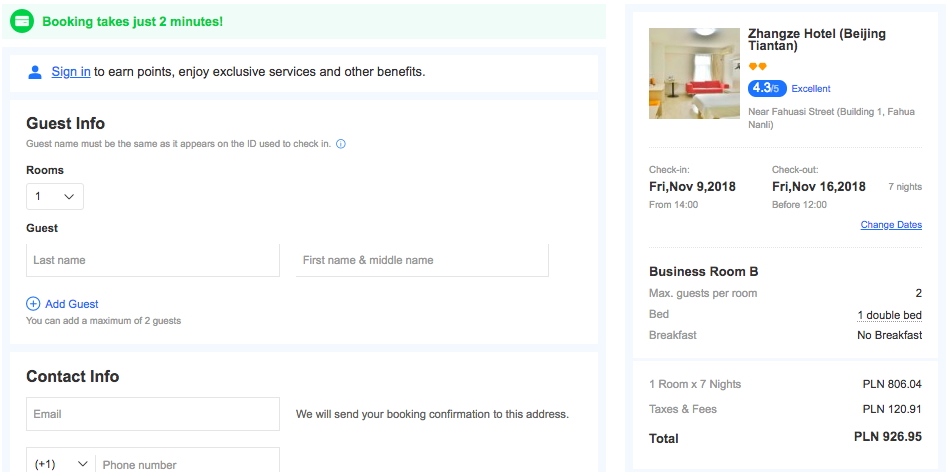948x472 pixels.
Task: Click the 1 Room x 7 Nights label
Action: coord(695,384)
